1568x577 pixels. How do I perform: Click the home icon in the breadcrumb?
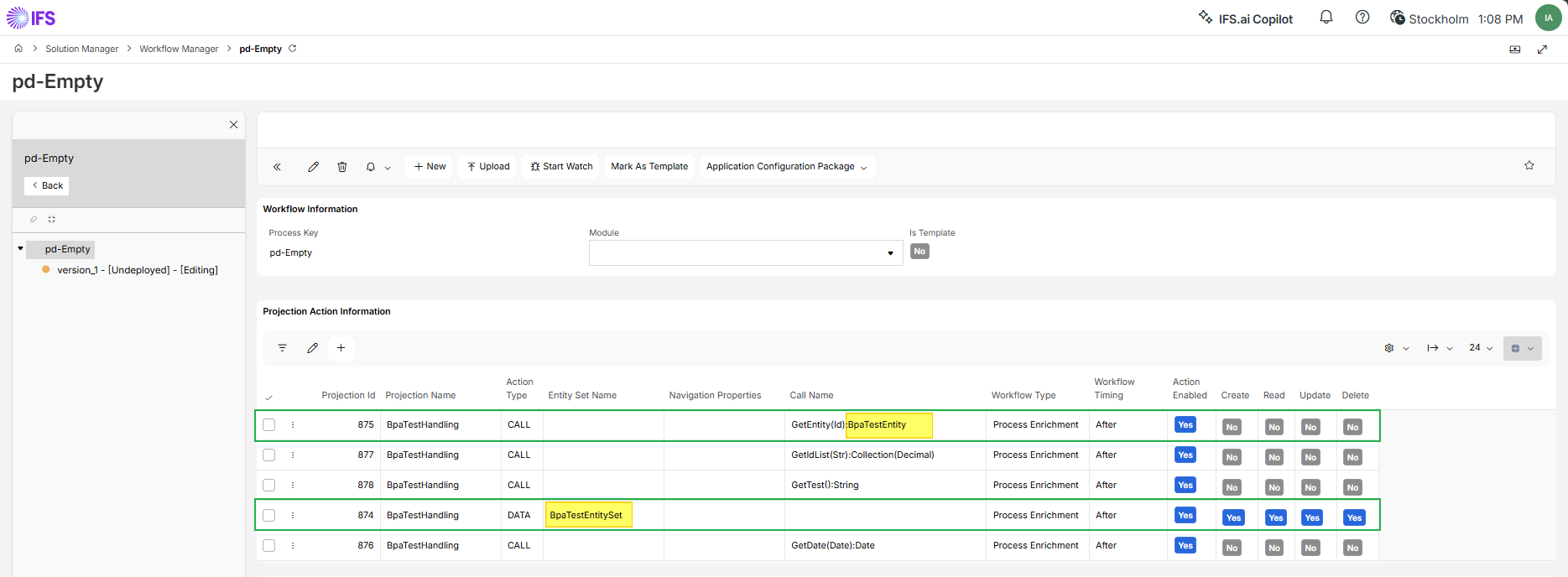18,49
